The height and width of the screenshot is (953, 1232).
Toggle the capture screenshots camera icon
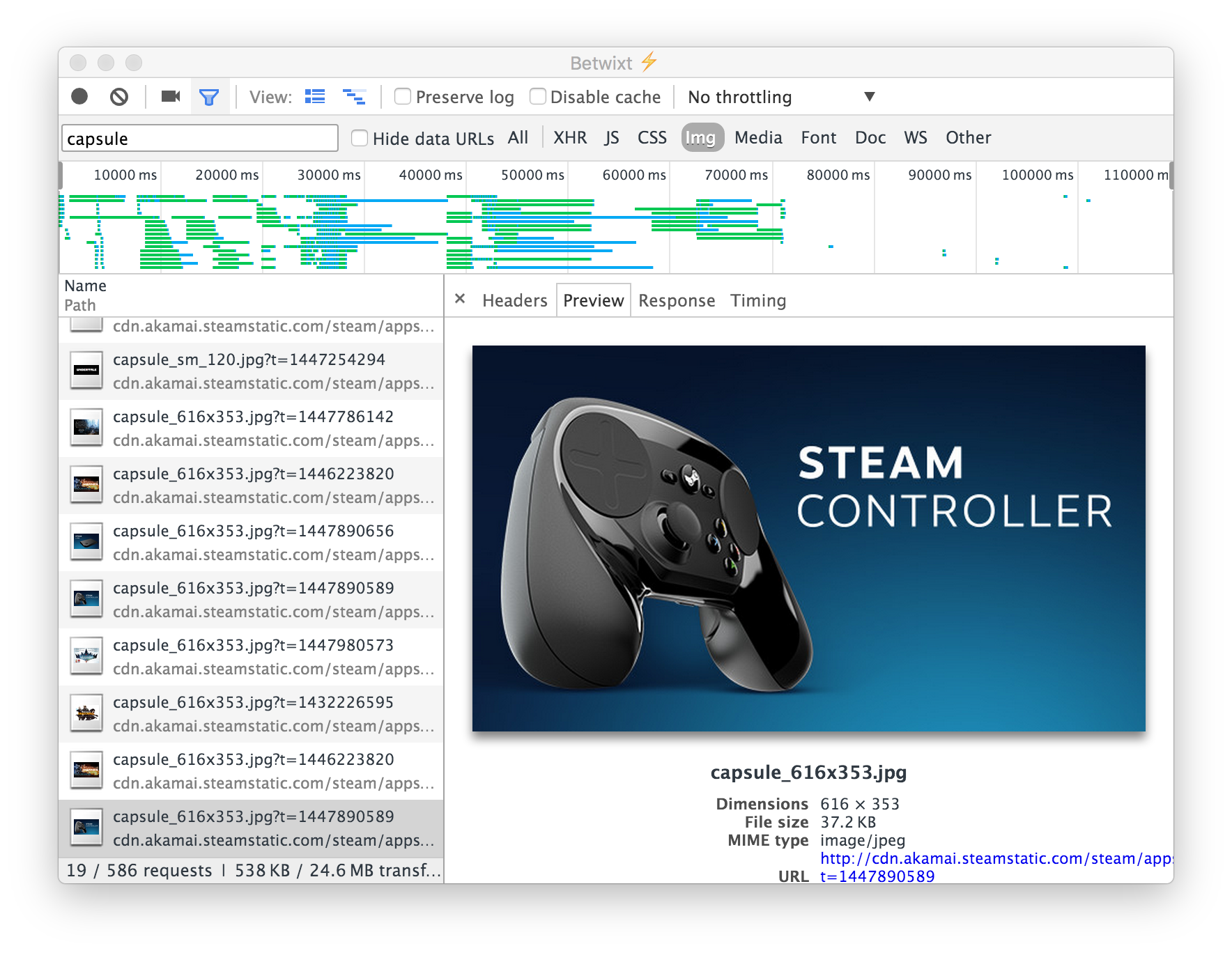(171, 97)
